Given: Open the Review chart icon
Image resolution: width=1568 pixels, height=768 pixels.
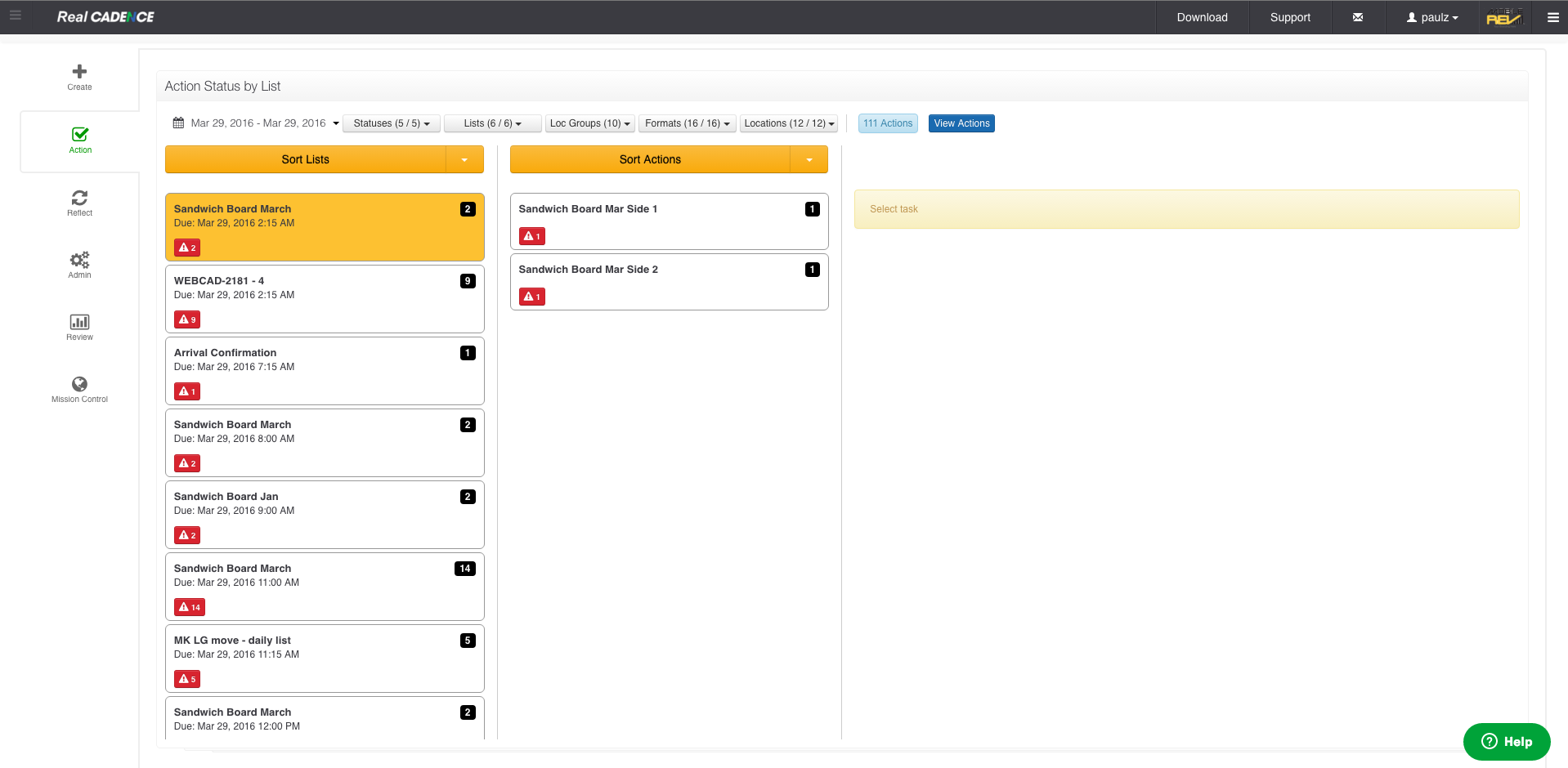Looking at the screenshot, I should click(x=79, y=322).
